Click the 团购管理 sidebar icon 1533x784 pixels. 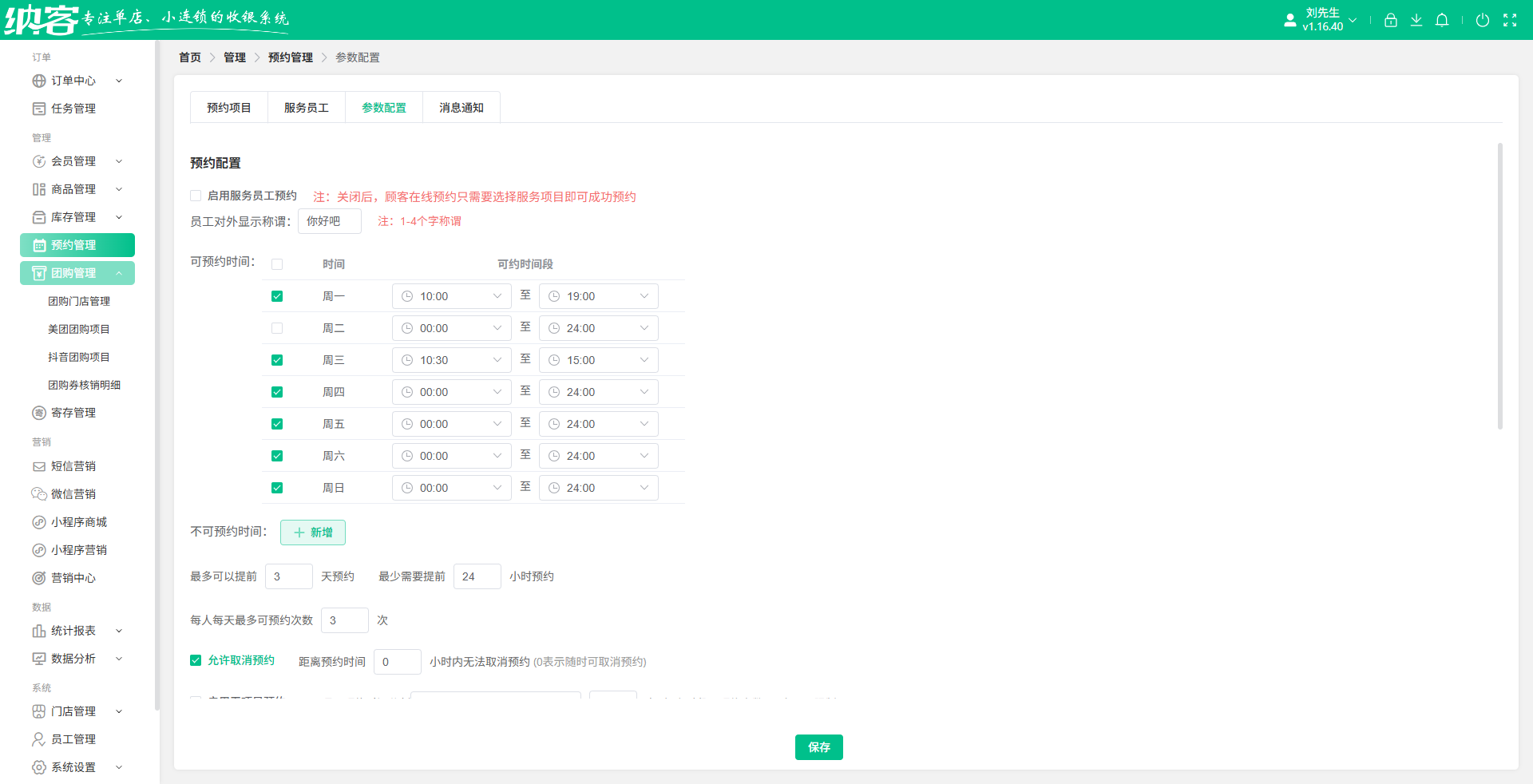(39, 273)
